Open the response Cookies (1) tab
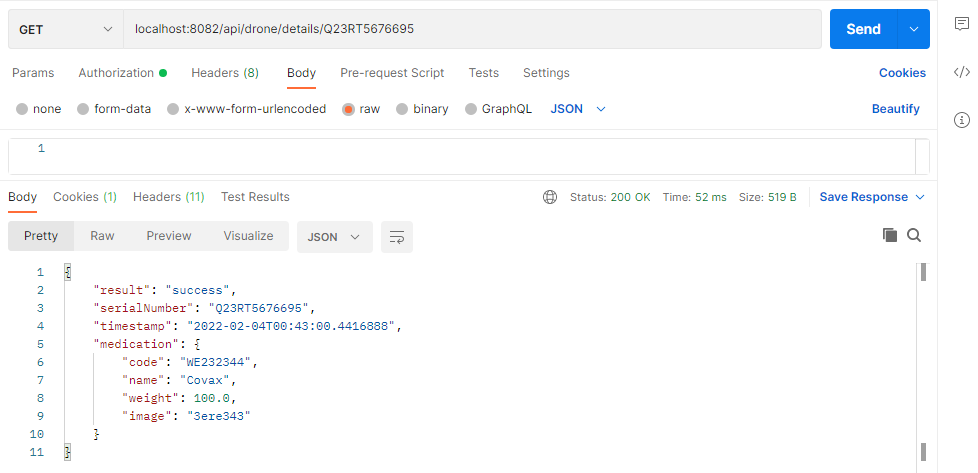The height and width of the screenshot is (473, 978). tap(85, 197)
